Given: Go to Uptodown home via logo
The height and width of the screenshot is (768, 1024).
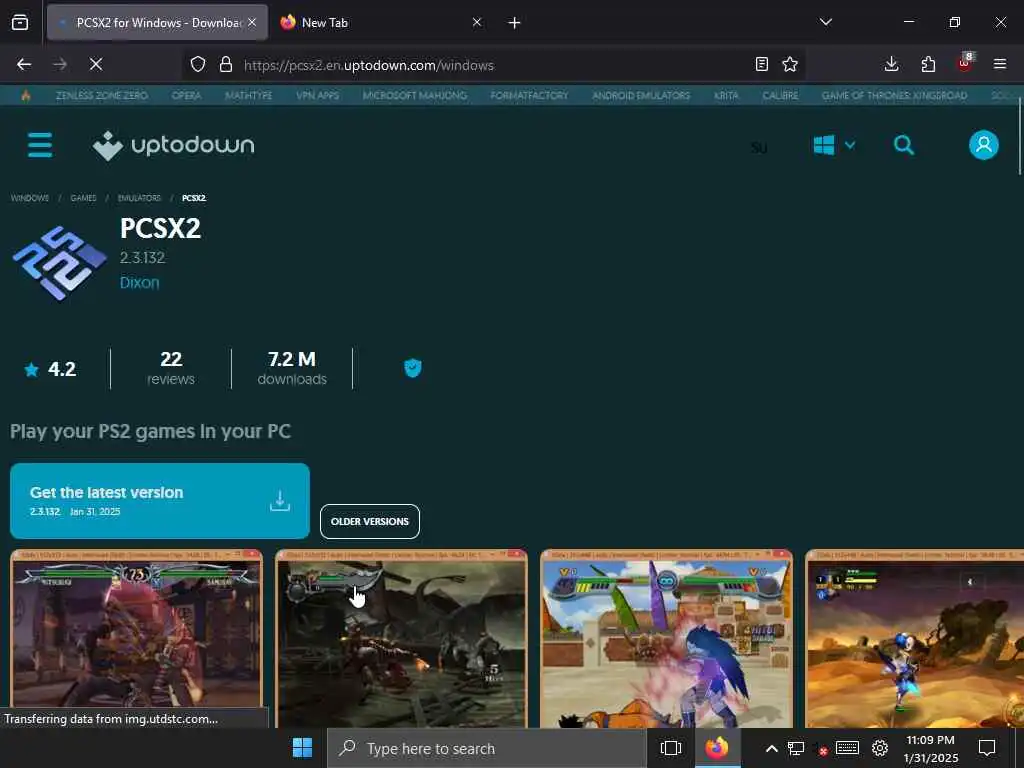Looking at the screenshot, I should (x=174, y=145).
